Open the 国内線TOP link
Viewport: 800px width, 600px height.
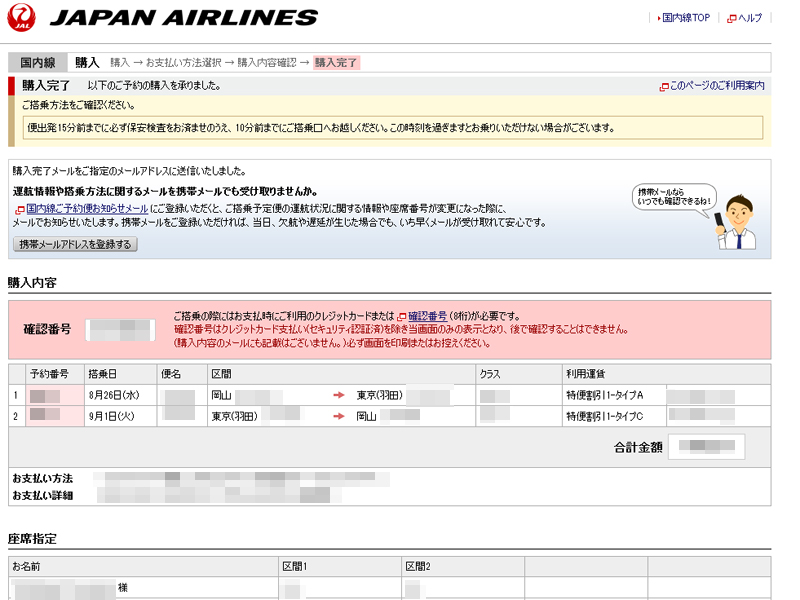[x=686, y=18]
